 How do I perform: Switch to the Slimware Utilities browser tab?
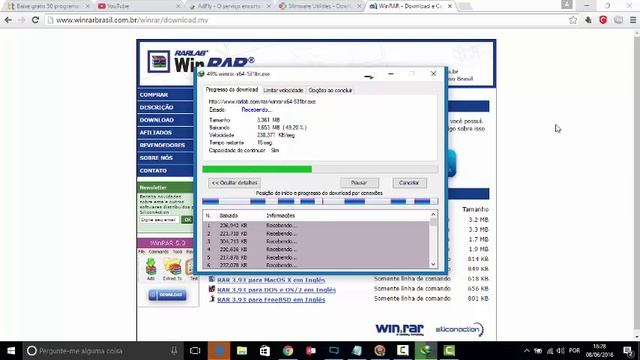(320, 6)
